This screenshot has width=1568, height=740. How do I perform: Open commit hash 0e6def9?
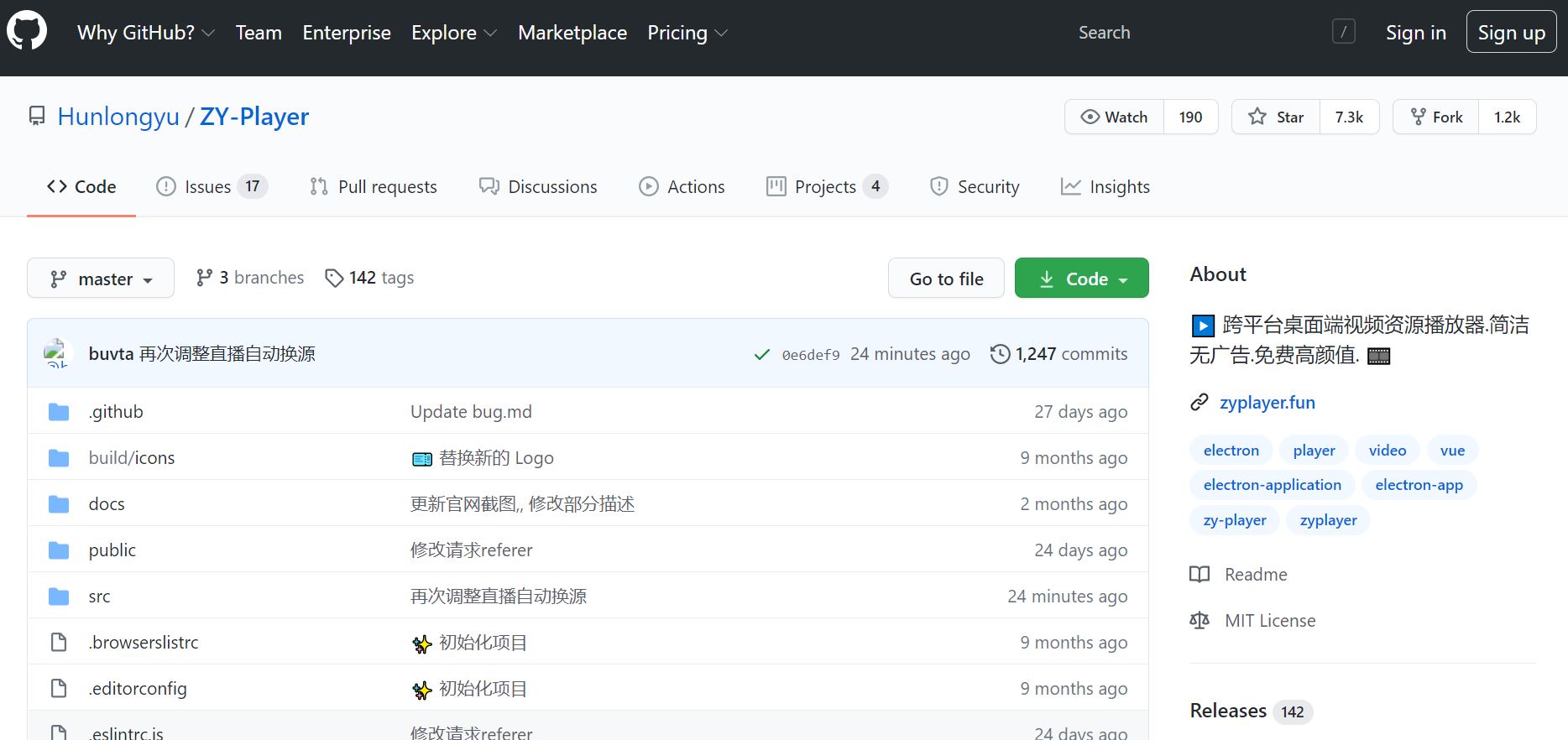click(x=811, y=355)
